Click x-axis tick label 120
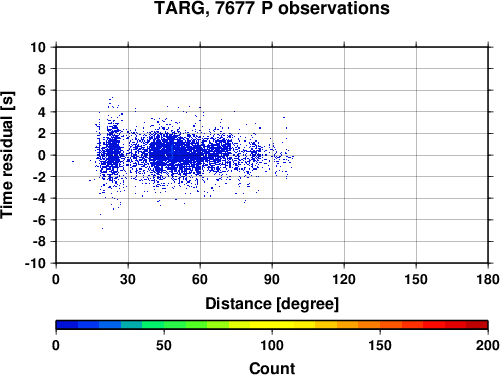500x375 pixels. coord(344,279)
